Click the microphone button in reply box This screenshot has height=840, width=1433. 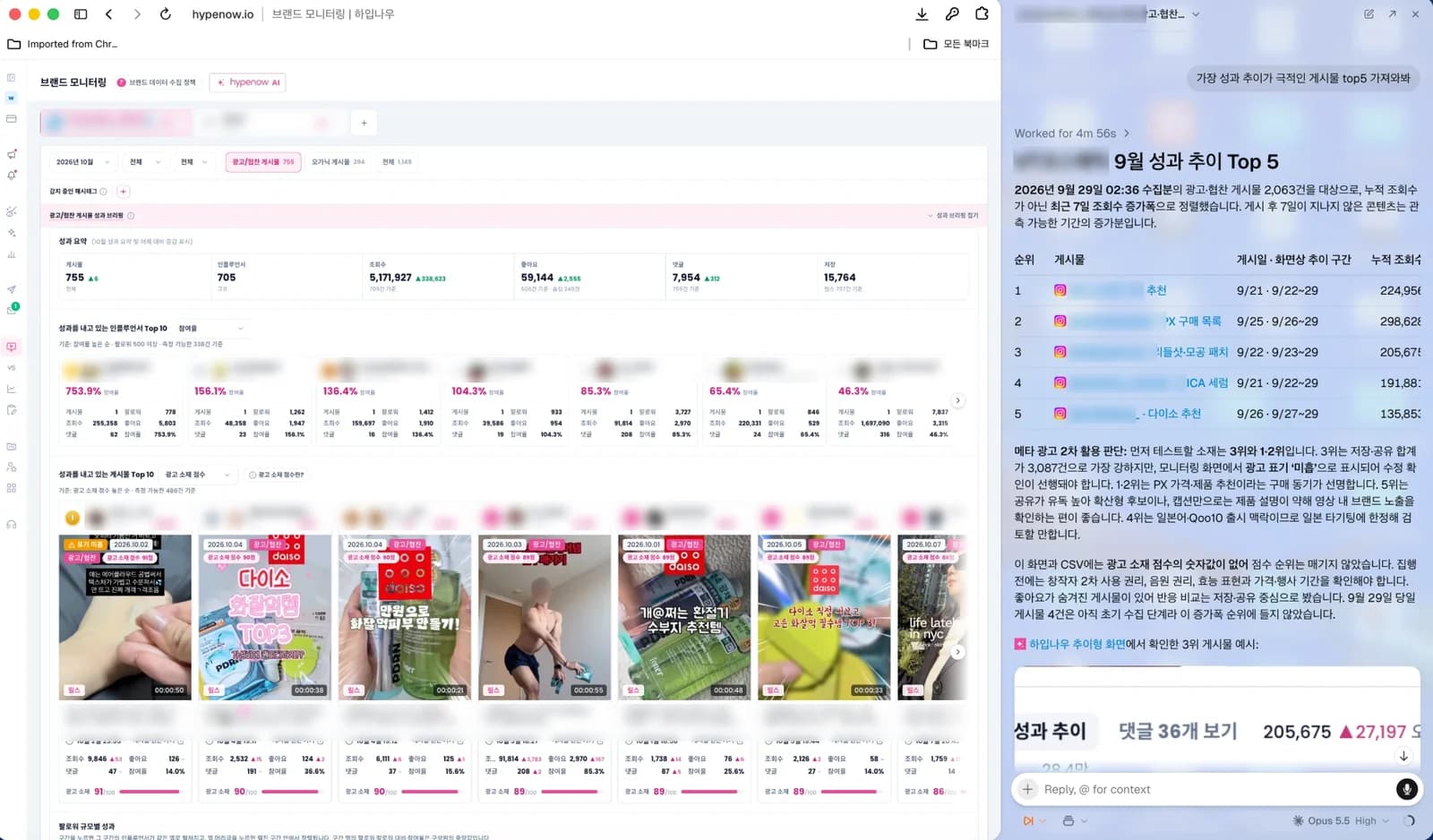[x=1406, y=789]
